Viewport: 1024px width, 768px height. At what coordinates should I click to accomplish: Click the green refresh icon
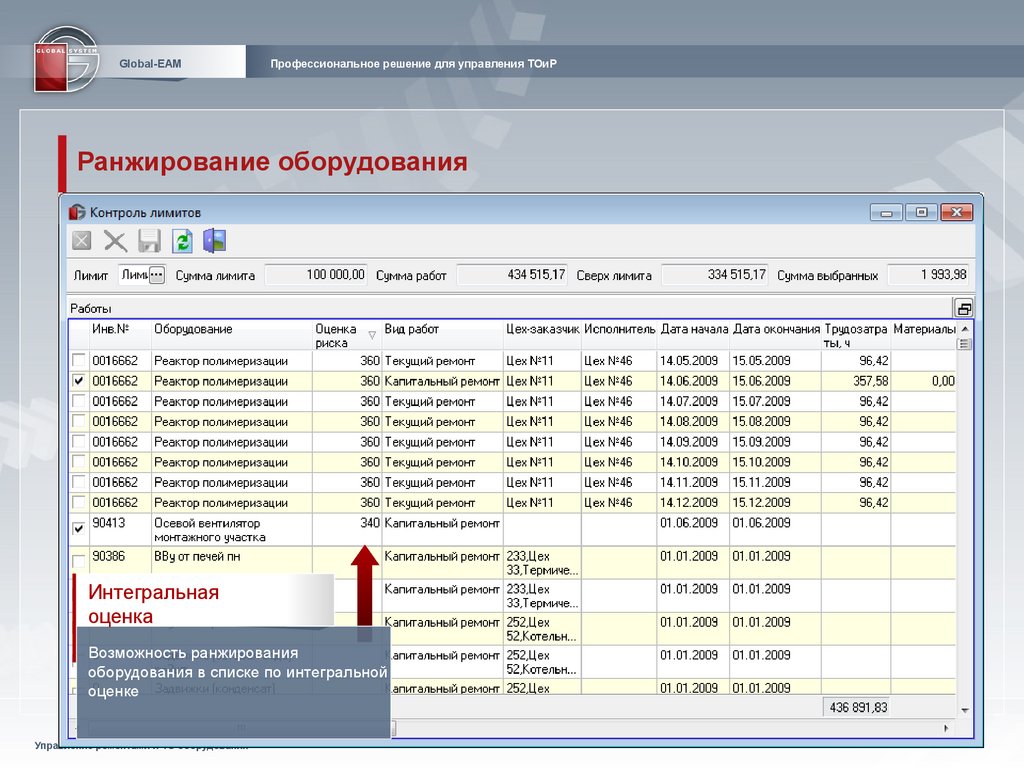coord(182,241)
